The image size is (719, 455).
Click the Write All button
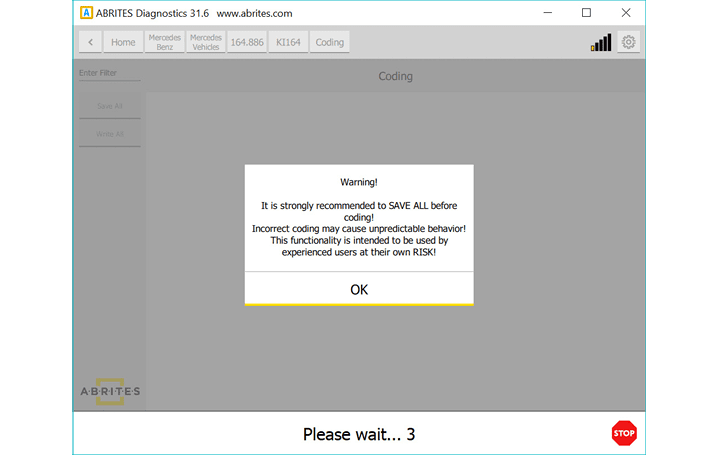110,134
